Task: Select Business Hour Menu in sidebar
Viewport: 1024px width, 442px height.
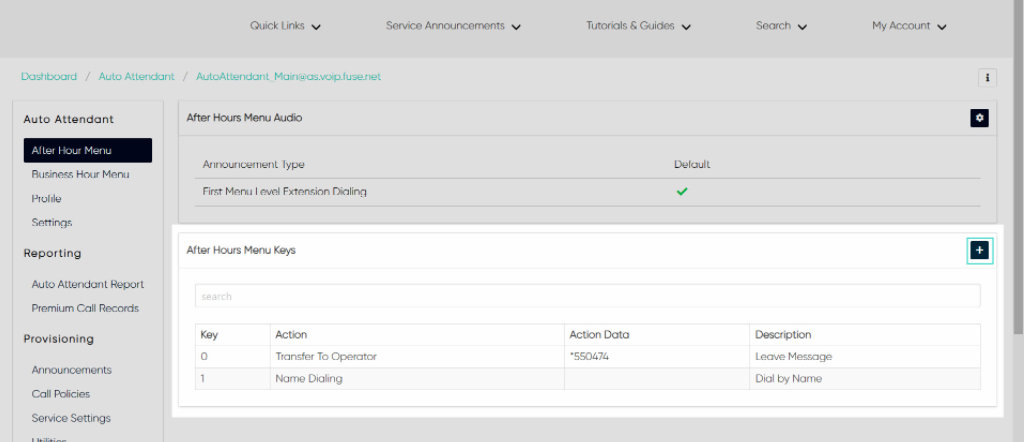Action: 80,174
